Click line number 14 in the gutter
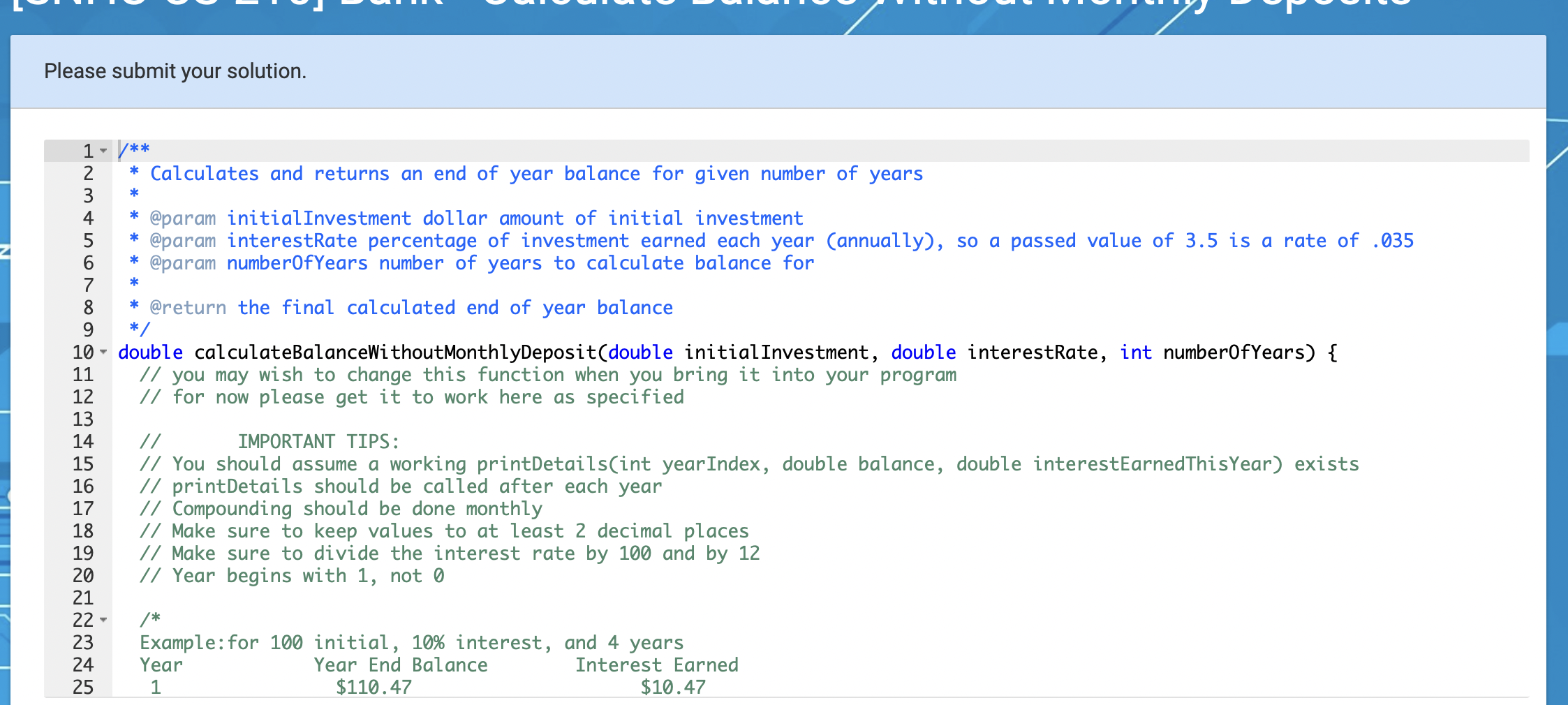Viewport: 1568px width, 705px height. (x=84, y=441)
